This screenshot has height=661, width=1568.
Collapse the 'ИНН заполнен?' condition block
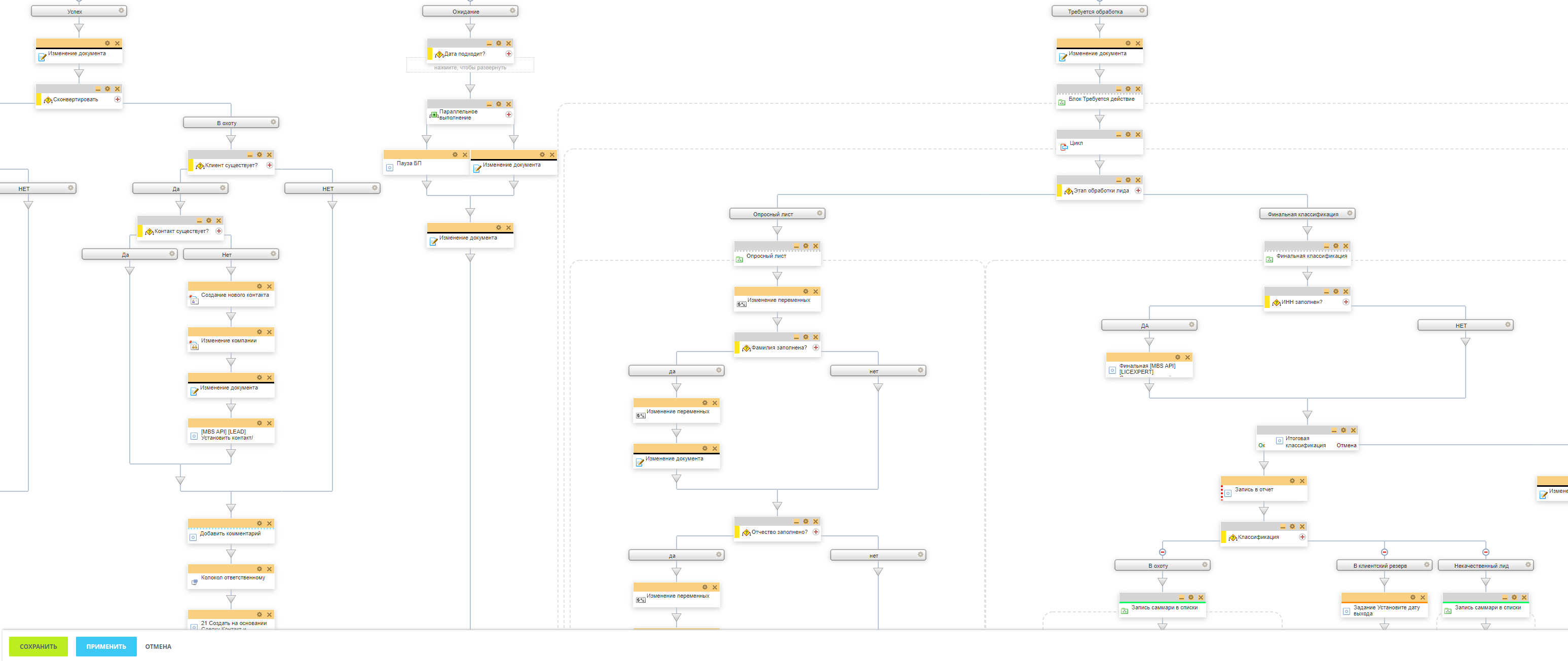coord(1326,292)
